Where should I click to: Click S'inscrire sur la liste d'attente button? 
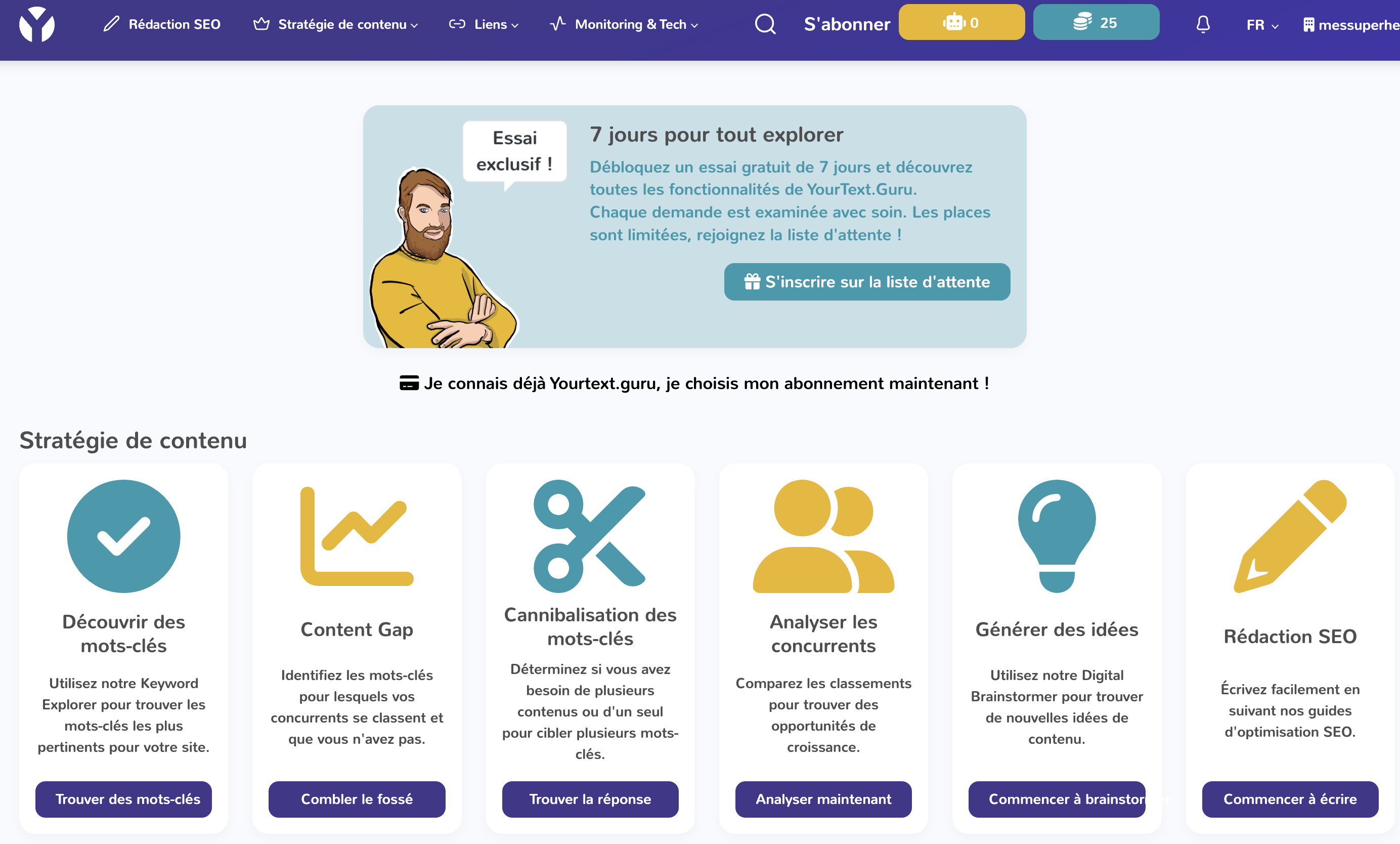click(866, 282)
